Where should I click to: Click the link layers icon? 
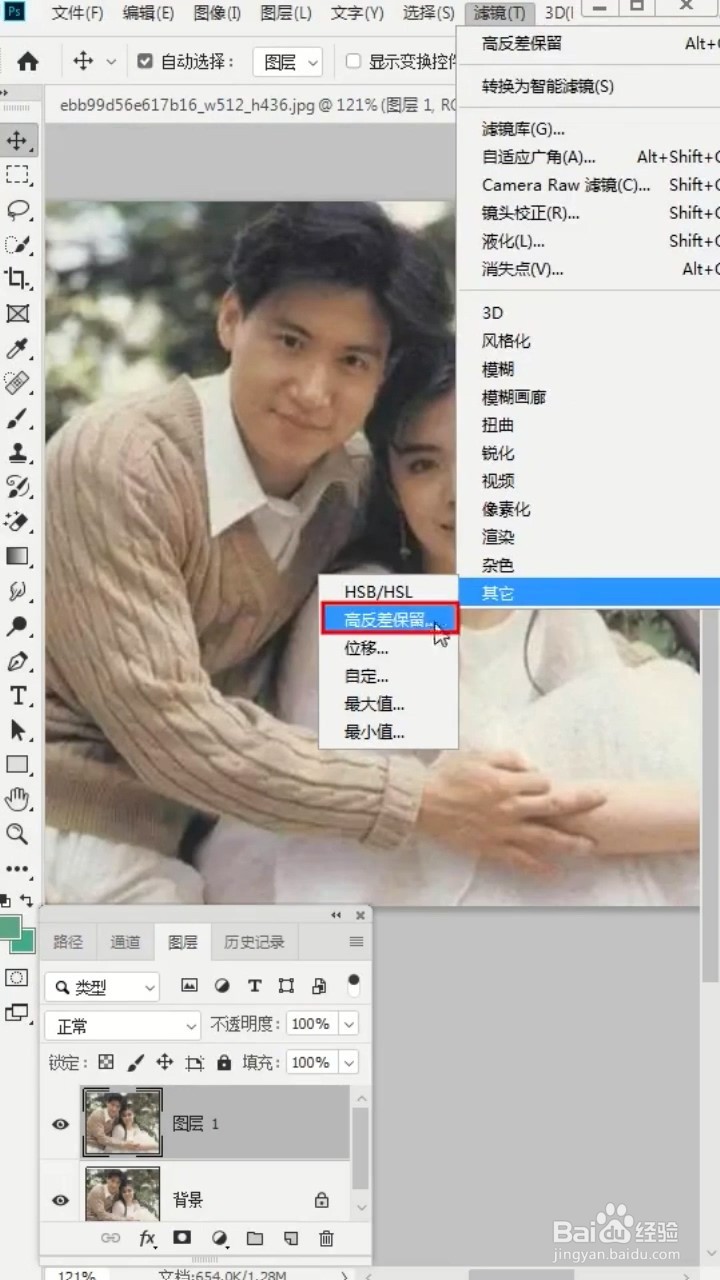111,1238
